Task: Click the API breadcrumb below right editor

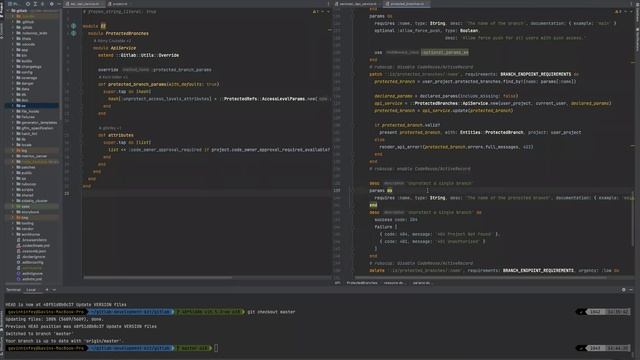Action: point(338,282)
